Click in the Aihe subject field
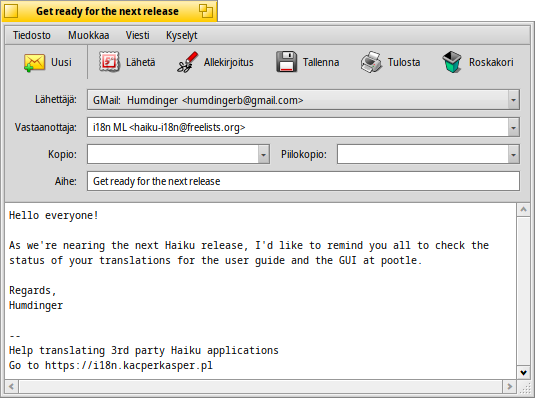The width and height of the screenshot is (535, 398). click(x=303, y=181)
